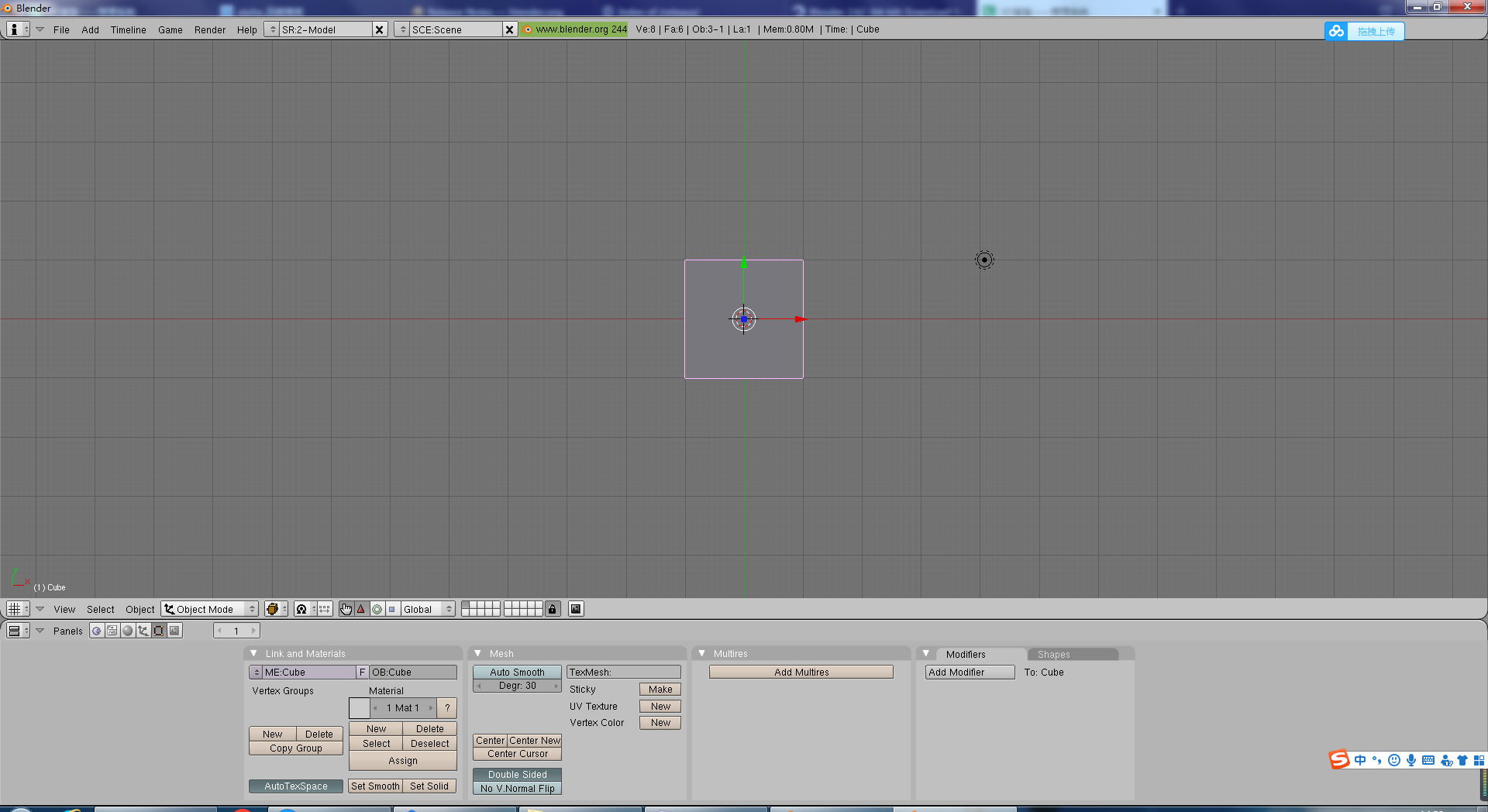Open the Shading sphere panel button
This screenshot has width=1488, height=812.
(x=128, y=631)
